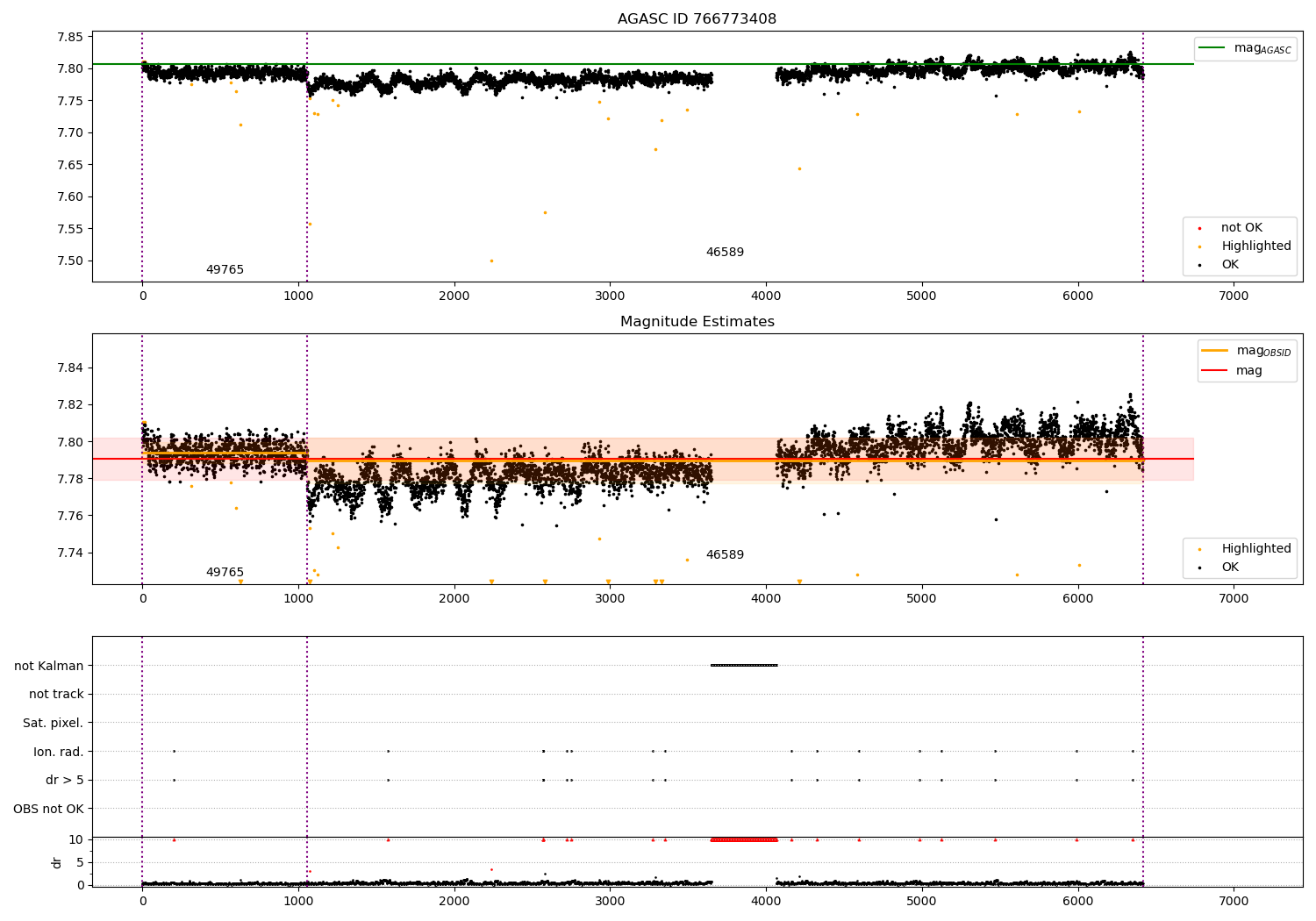
Task: Click the 49765 label in top plot
Action: click(225, 270)
